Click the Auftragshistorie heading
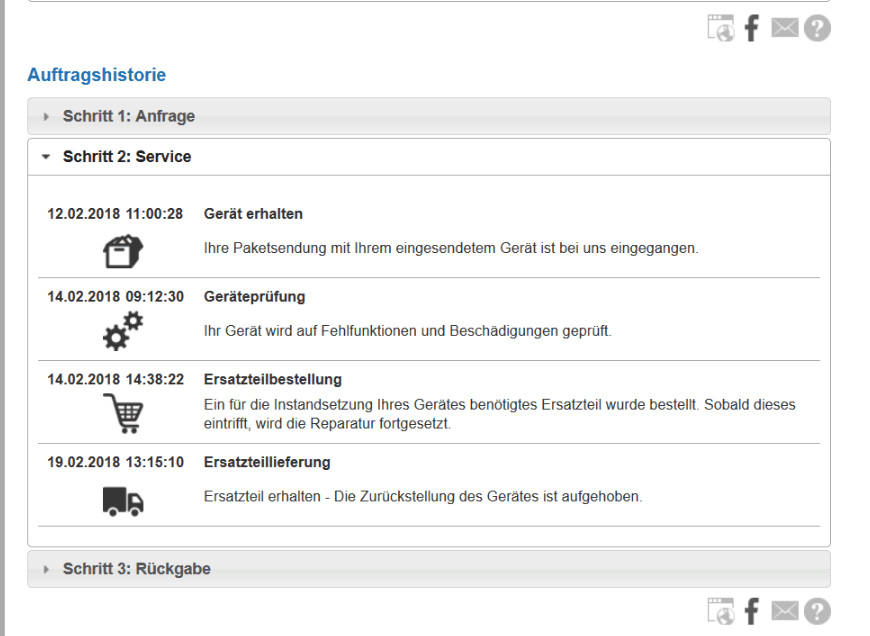870x636 pixels. click(96, 75)
